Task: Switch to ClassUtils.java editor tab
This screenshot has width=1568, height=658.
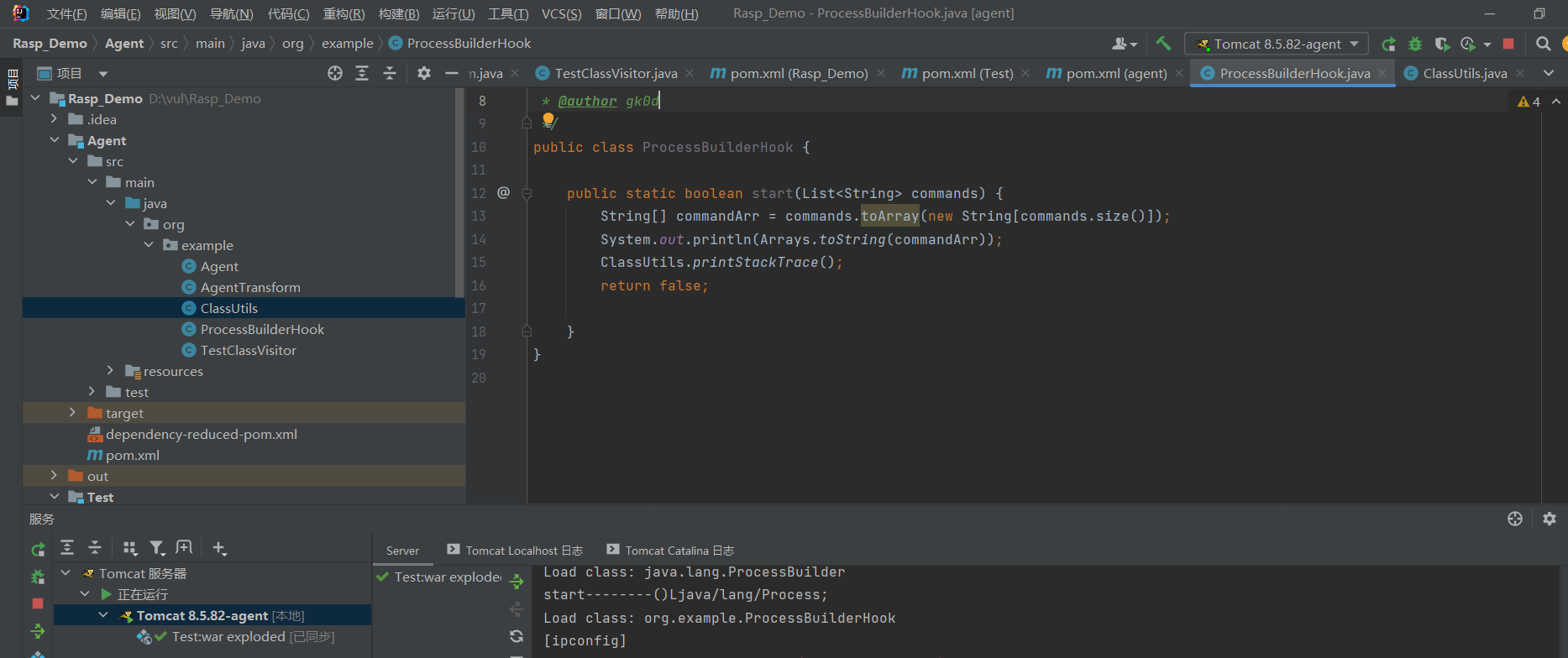Action: (1465, 73)
